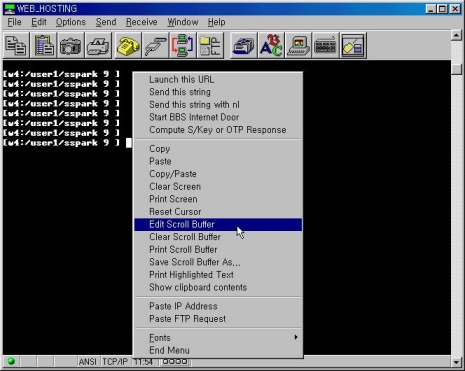The width and height of the screenshot is (465, 371).
Task: Choose Edit Scroll Buffer
Action: 218,225
